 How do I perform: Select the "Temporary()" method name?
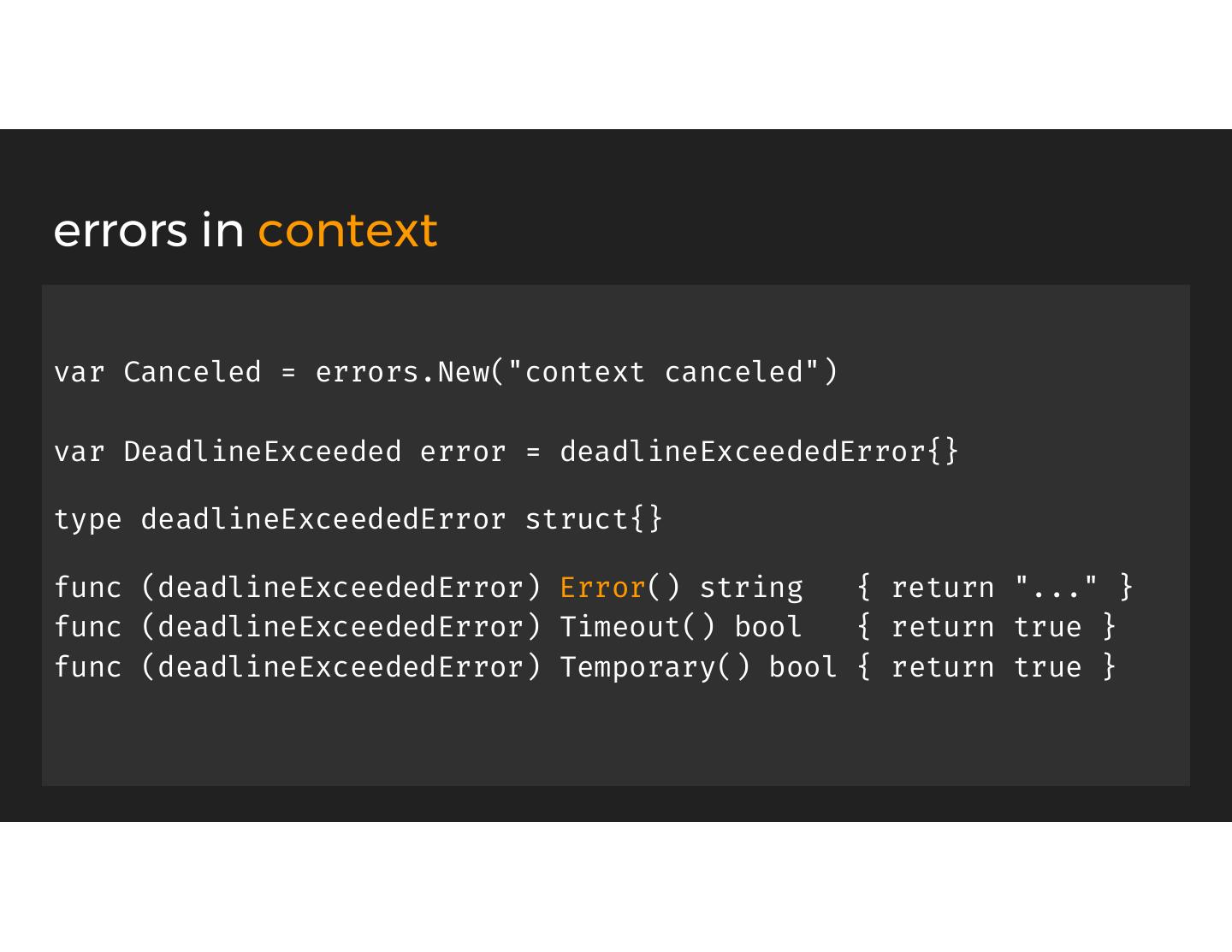pos(654,667)
